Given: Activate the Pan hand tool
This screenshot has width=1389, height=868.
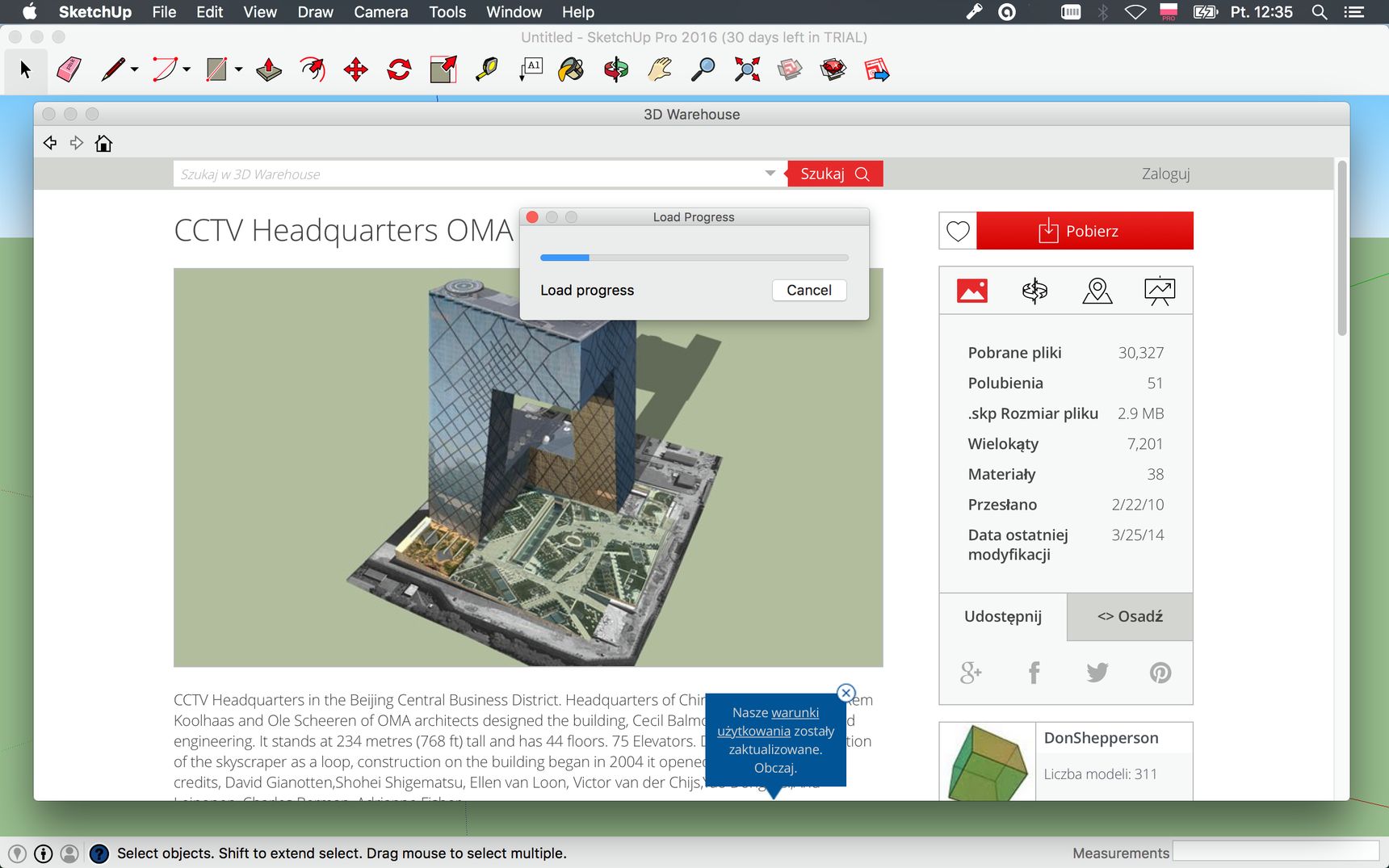Looking at the screenshot, I should pos(660,70).
